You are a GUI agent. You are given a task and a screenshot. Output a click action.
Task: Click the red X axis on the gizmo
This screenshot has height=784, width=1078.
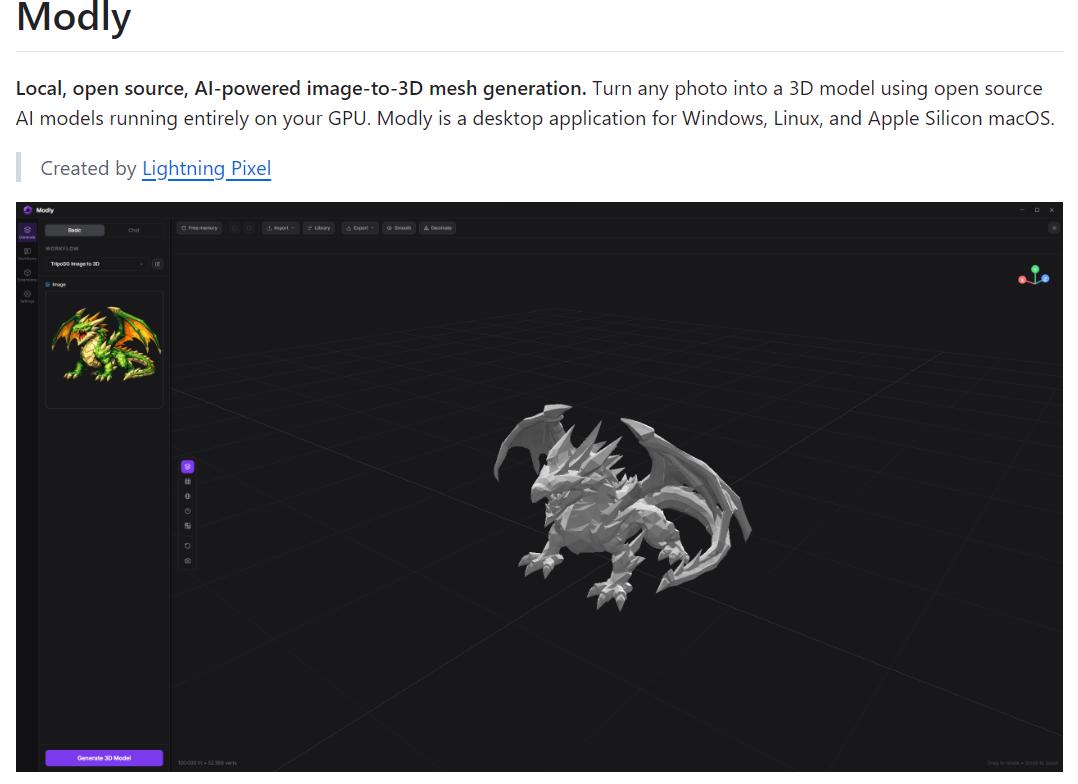[x=1022, y=280]
